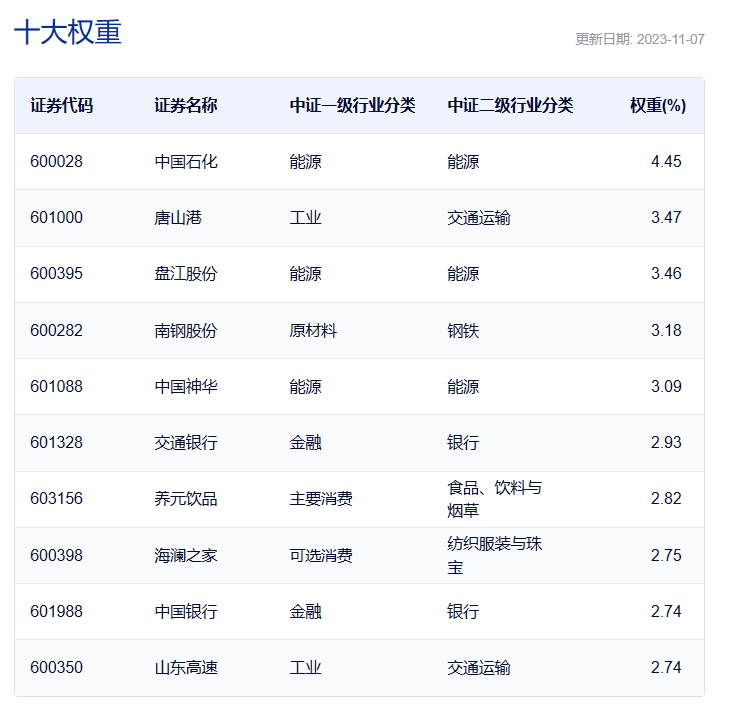Select the stock name 中国神华
Screen dimensions: 734x717
pos(186,387)
